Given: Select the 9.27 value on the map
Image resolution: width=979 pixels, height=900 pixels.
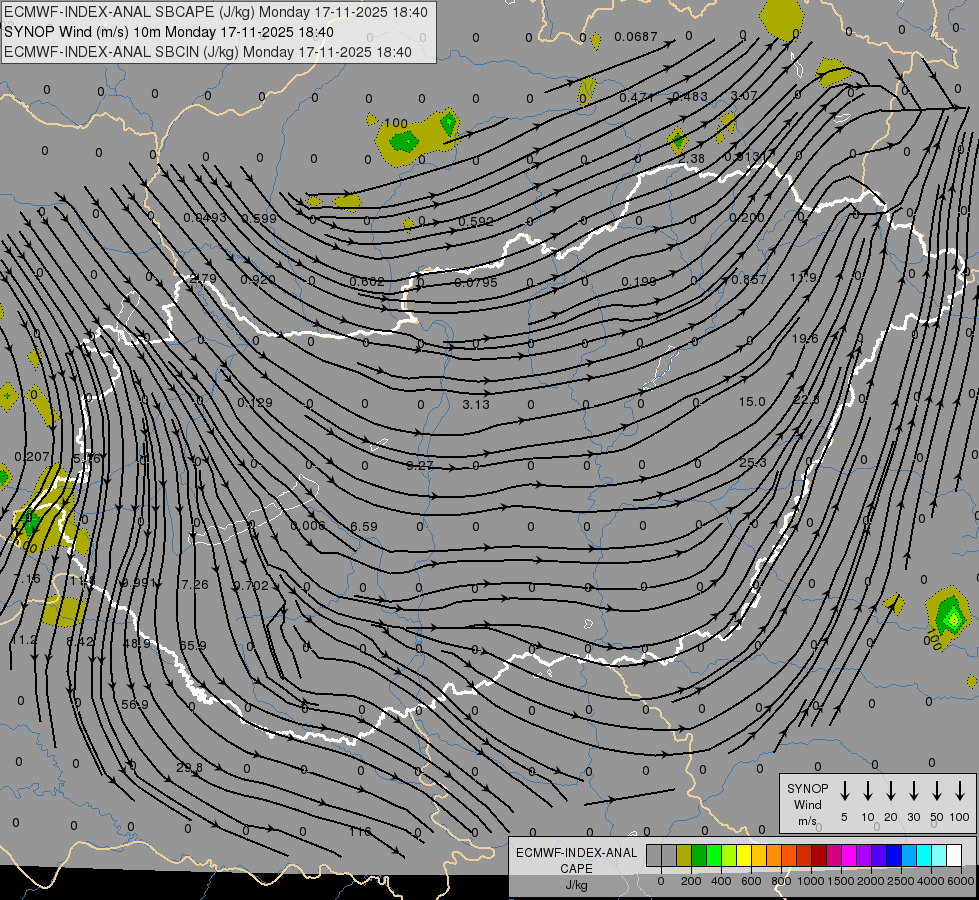Looking at the screenshot, I should pos(420,465).
